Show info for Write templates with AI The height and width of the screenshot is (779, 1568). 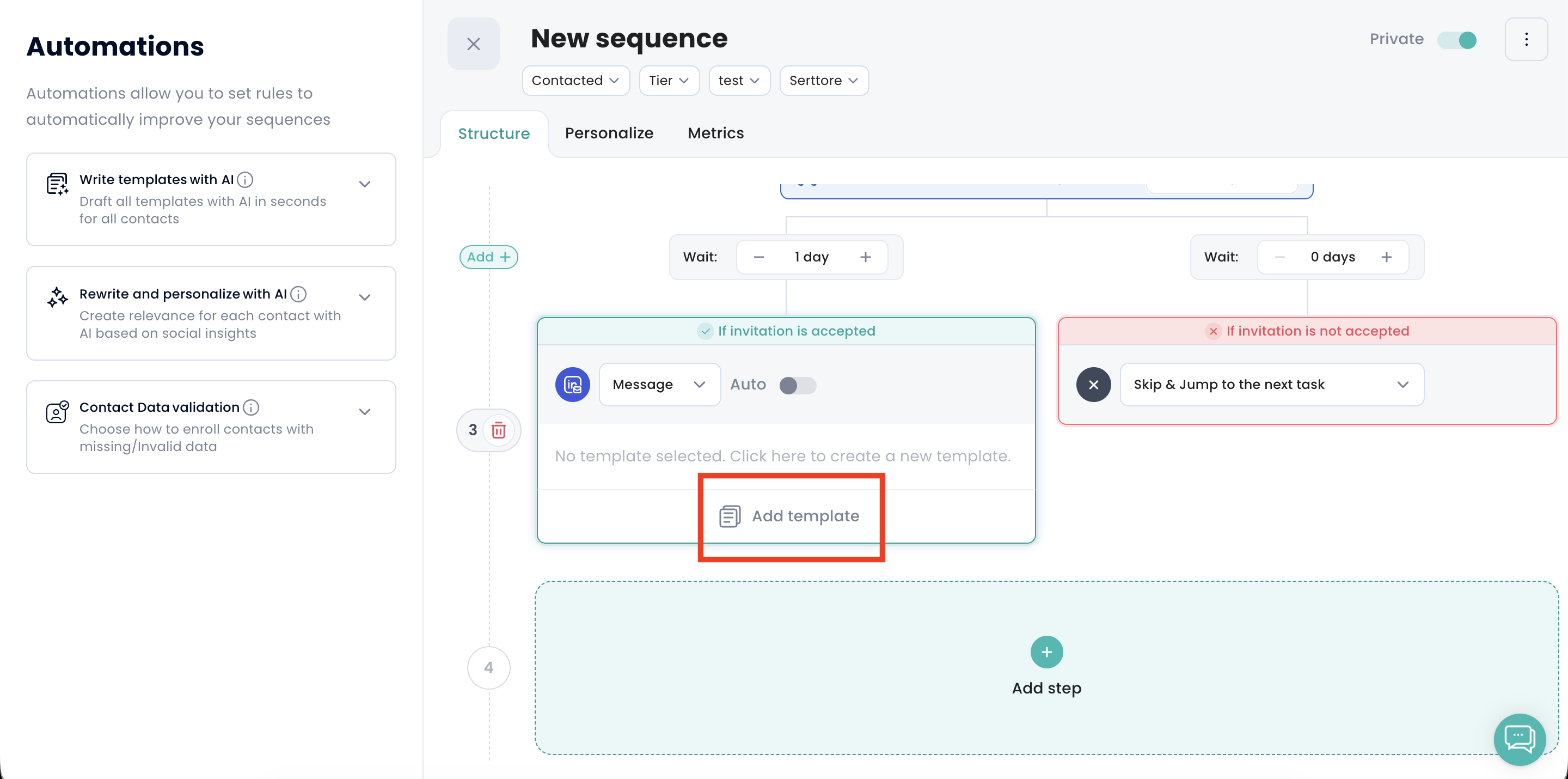246,180
